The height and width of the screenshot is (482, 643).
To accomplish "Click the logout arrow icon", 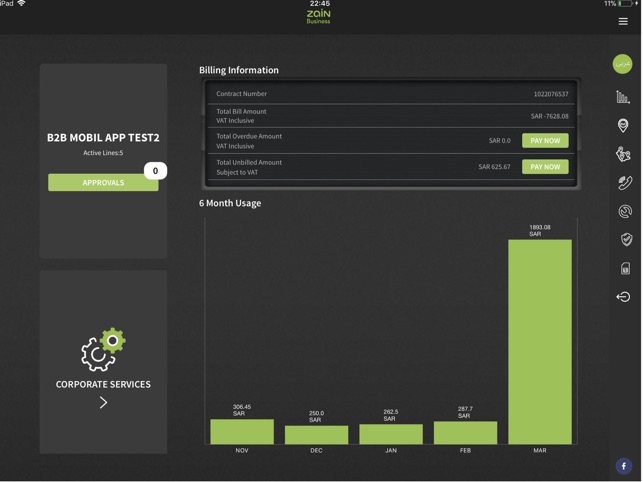I will tap(623, 297).
